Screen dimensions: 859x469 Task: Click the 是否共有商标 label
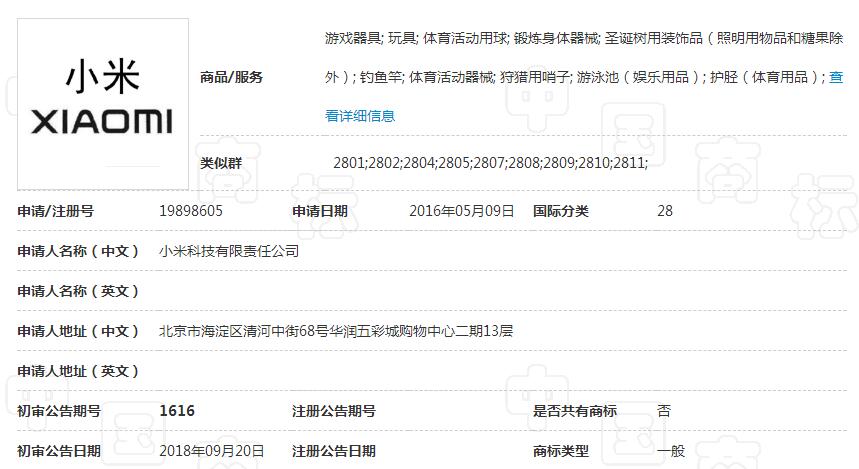click(575, 411)
